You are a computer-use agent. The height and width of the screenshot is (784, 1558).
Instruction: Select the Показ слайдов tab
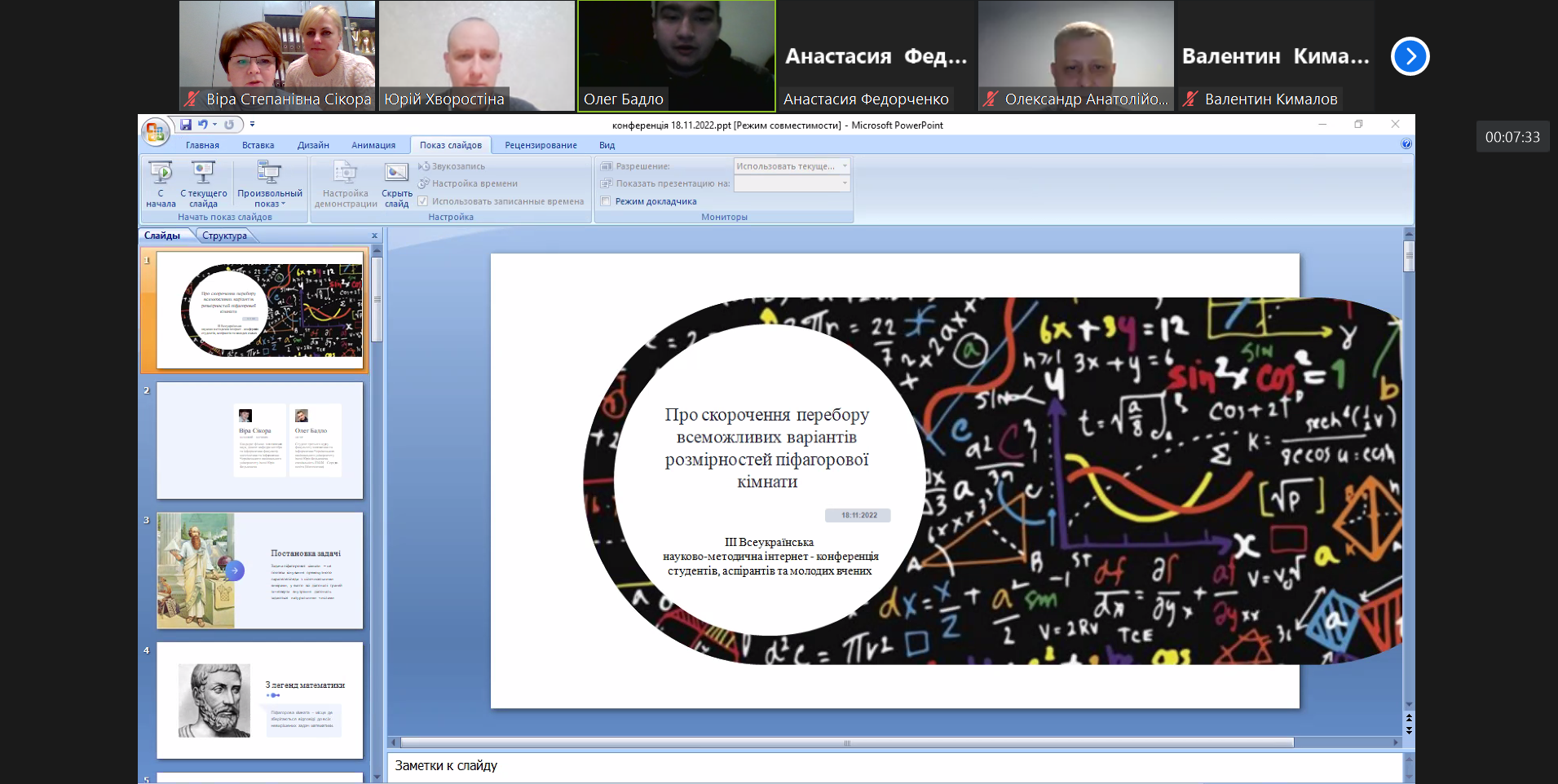[x=451, y=145]
